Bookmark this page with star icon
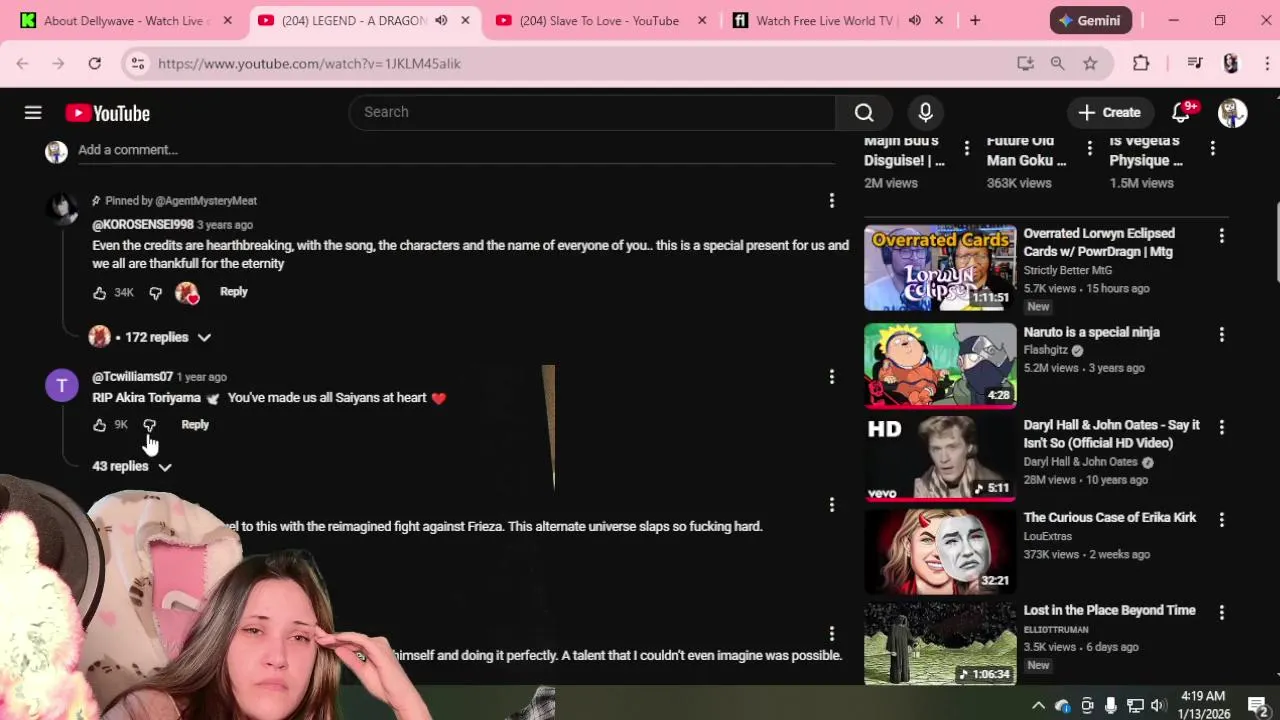 pos(1090,63)
